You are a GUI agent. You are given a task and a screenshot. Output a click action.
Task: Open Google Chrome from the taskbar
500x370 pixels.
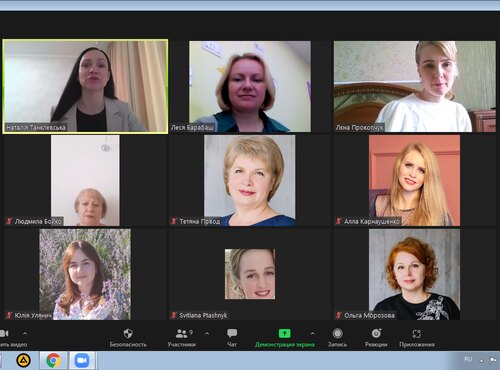point(53,360)
